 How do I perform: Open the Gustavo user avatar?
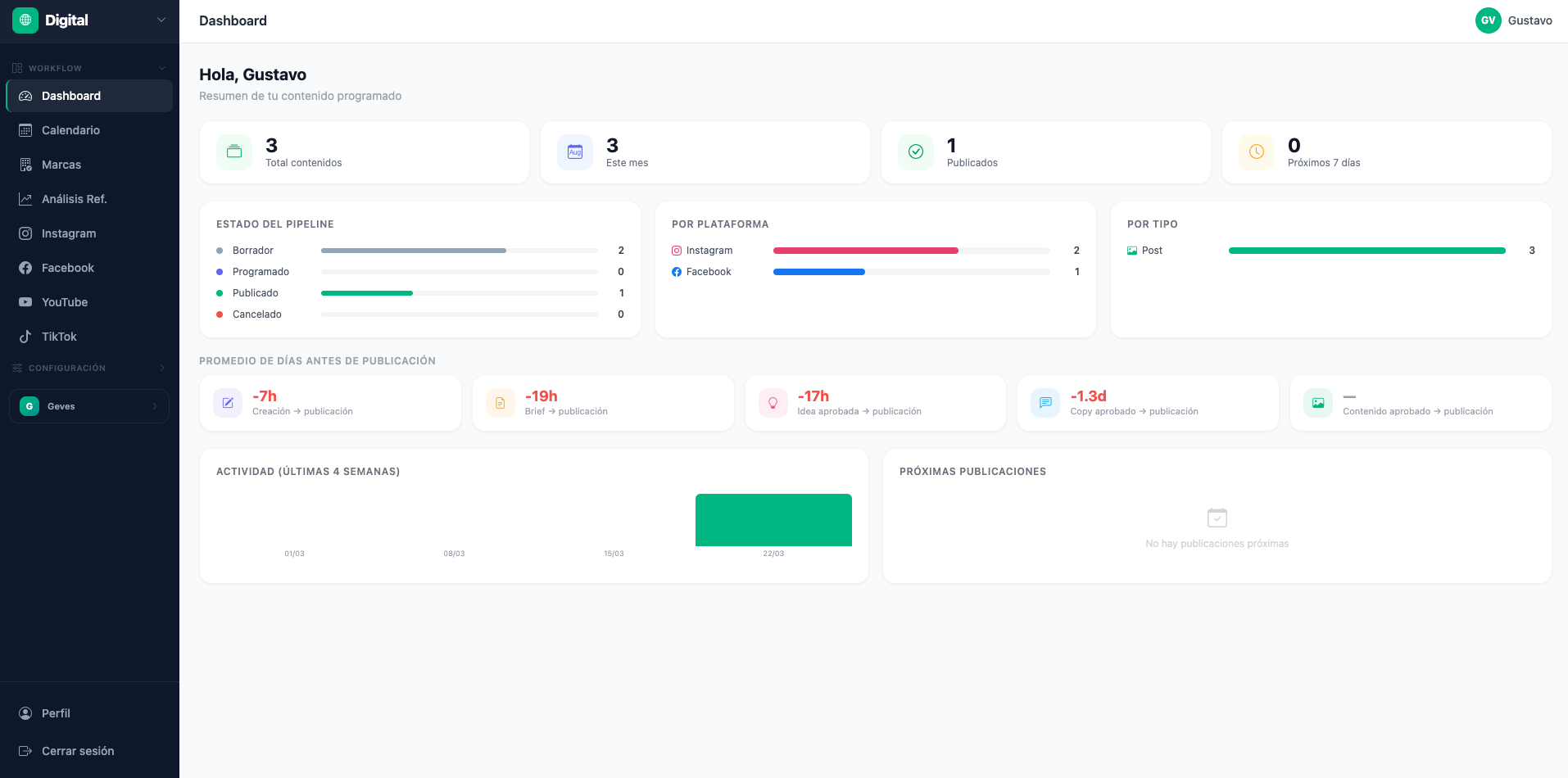coord(1489,20)
